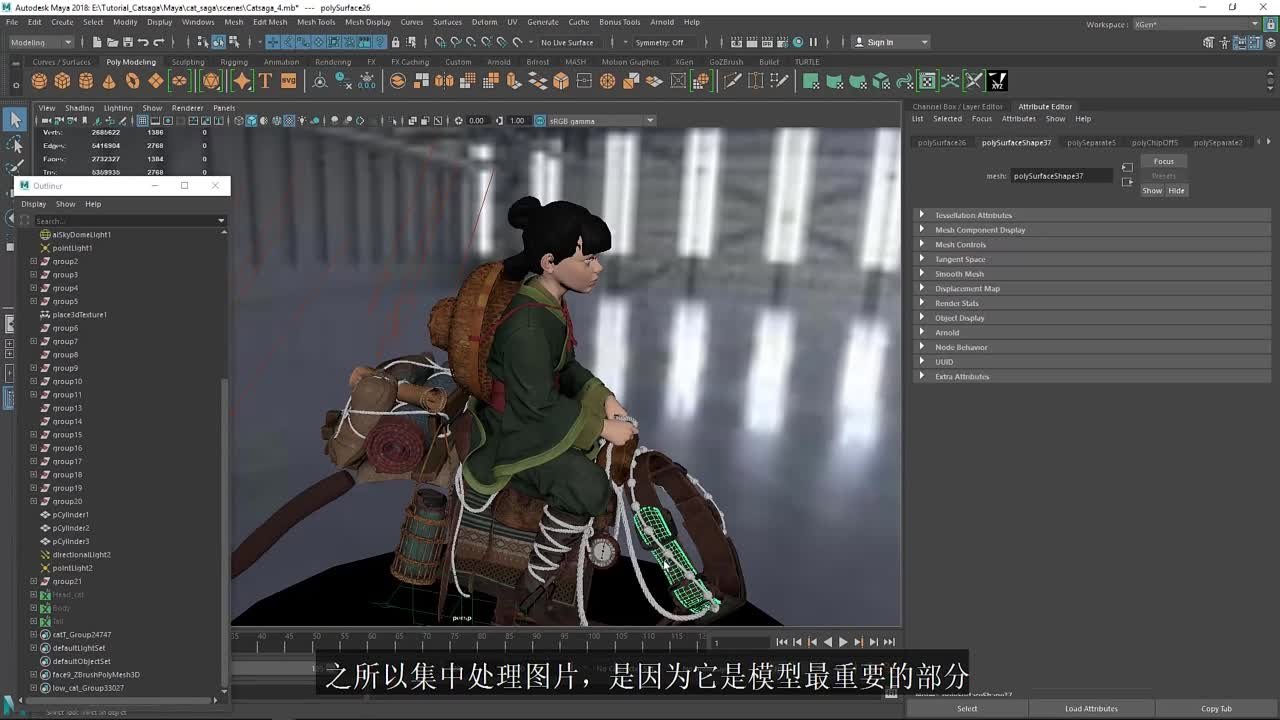1280x720 pixels.
Task: Create a polygon cone from the shelf
Action: click(109, 81)
